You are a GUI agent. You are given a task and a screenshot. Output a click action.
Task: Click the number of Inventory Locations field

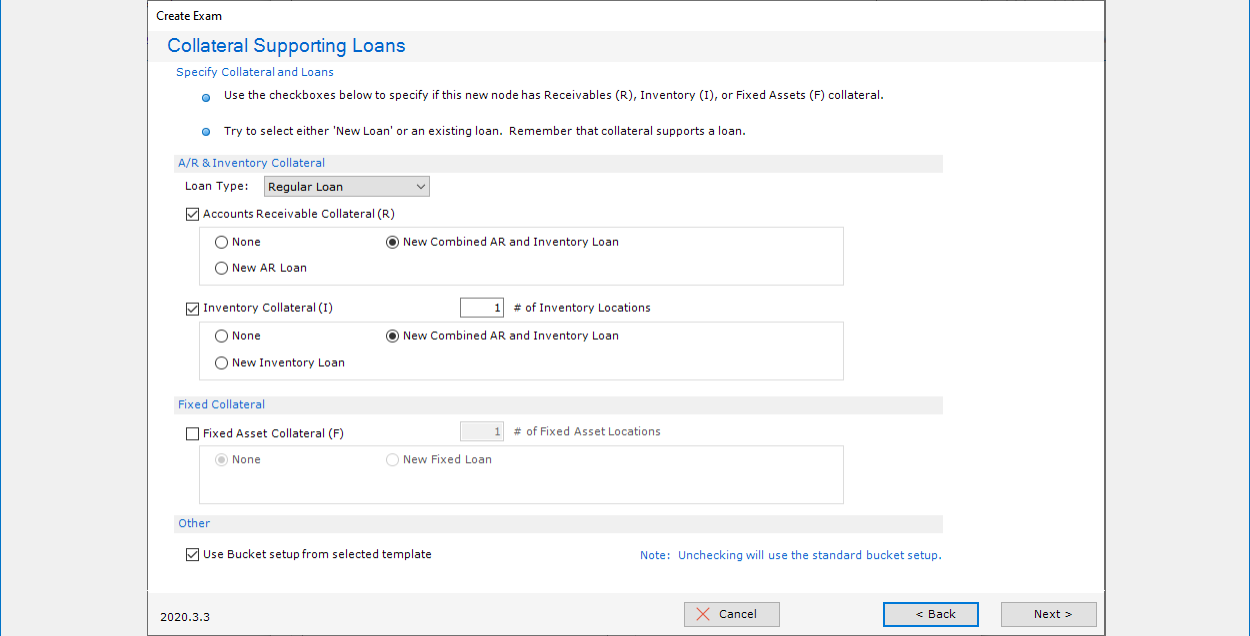tap(481, 308)
